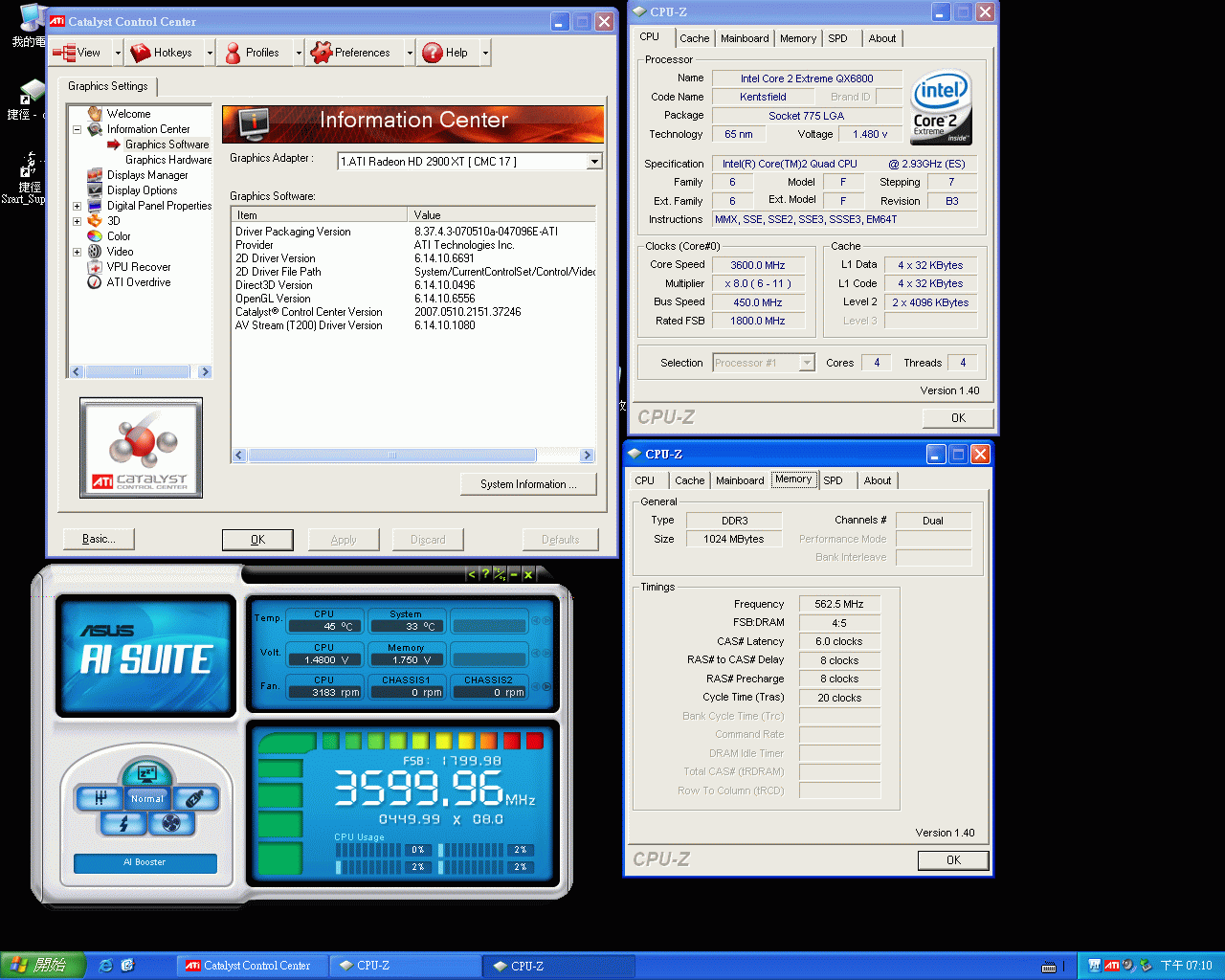Screen dimensions: 1225x980
Task: Select Graphics Software tree entry
Action: [x=167, y=145]
